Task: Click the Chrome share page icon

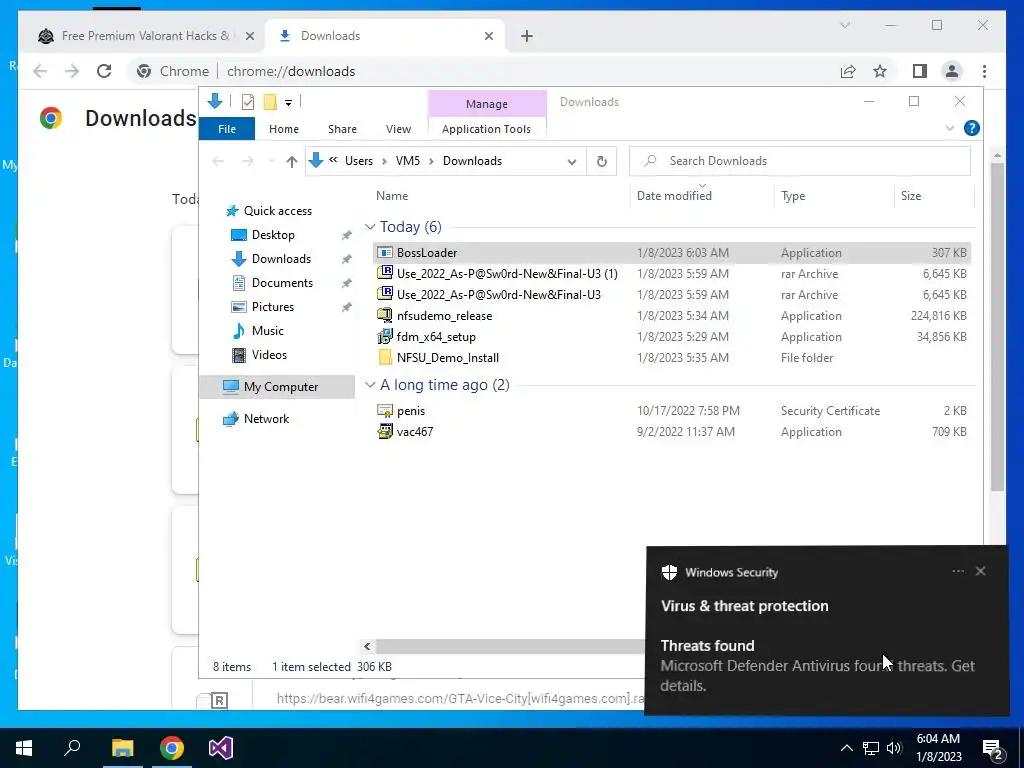Action: coord(848,71)
